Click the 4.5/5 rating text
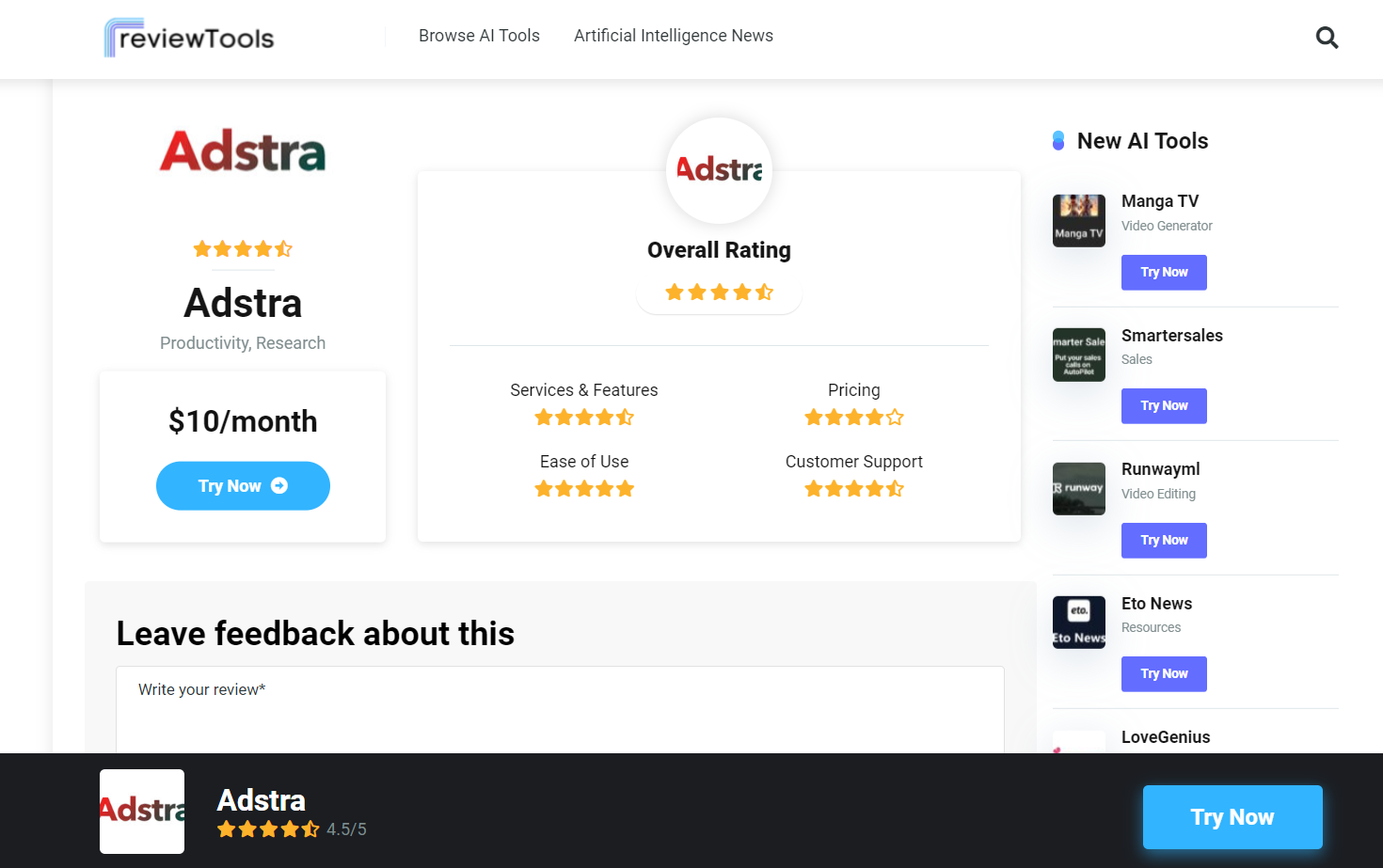The height and width of the screenshot is (868, 1383). tap(346, 829)
